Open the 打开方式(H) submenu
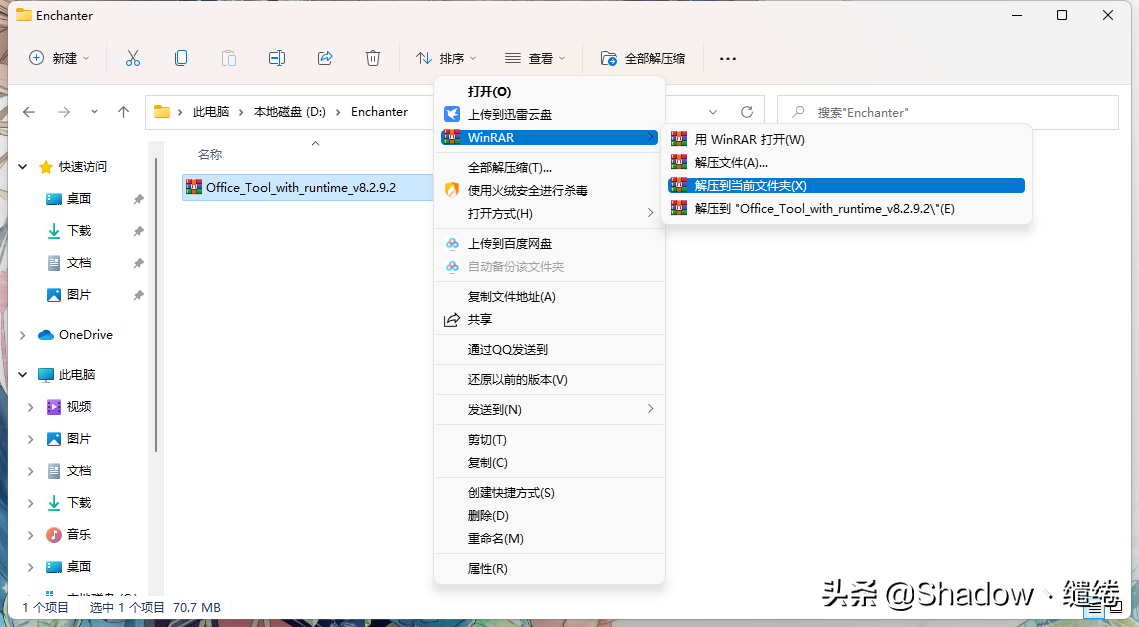Image resolution: width=1139 pixels, height=627 pixels. point(549,214)
